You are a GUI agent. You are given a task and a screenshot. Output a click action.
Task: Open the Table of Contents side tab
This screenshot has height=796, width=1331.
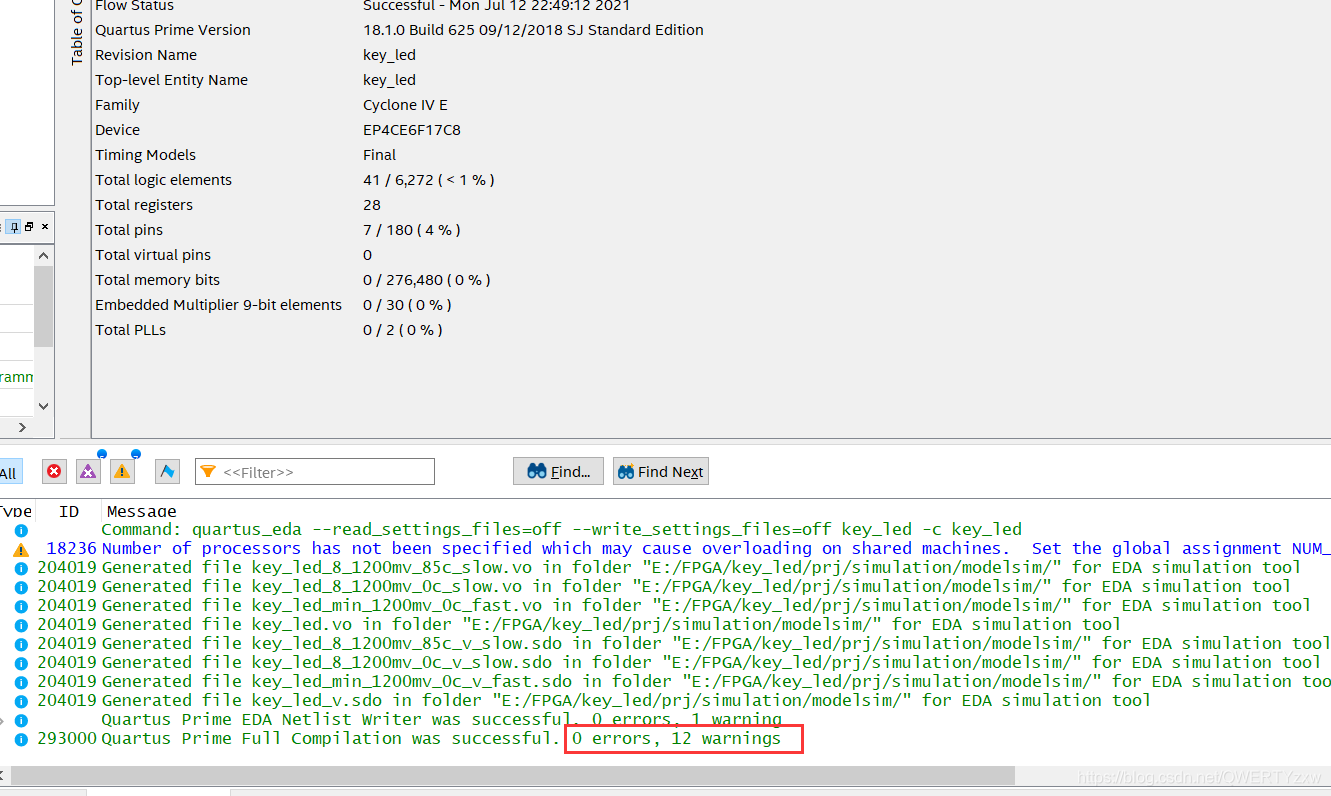tap(76, 33)
